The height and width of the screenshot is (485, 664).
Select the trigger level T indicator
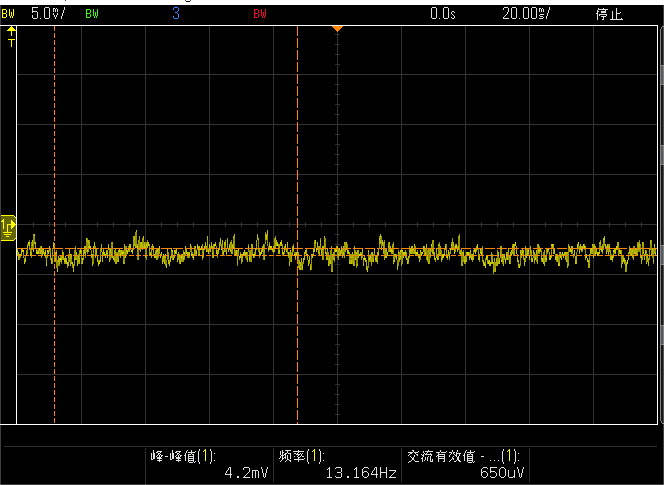11,37
